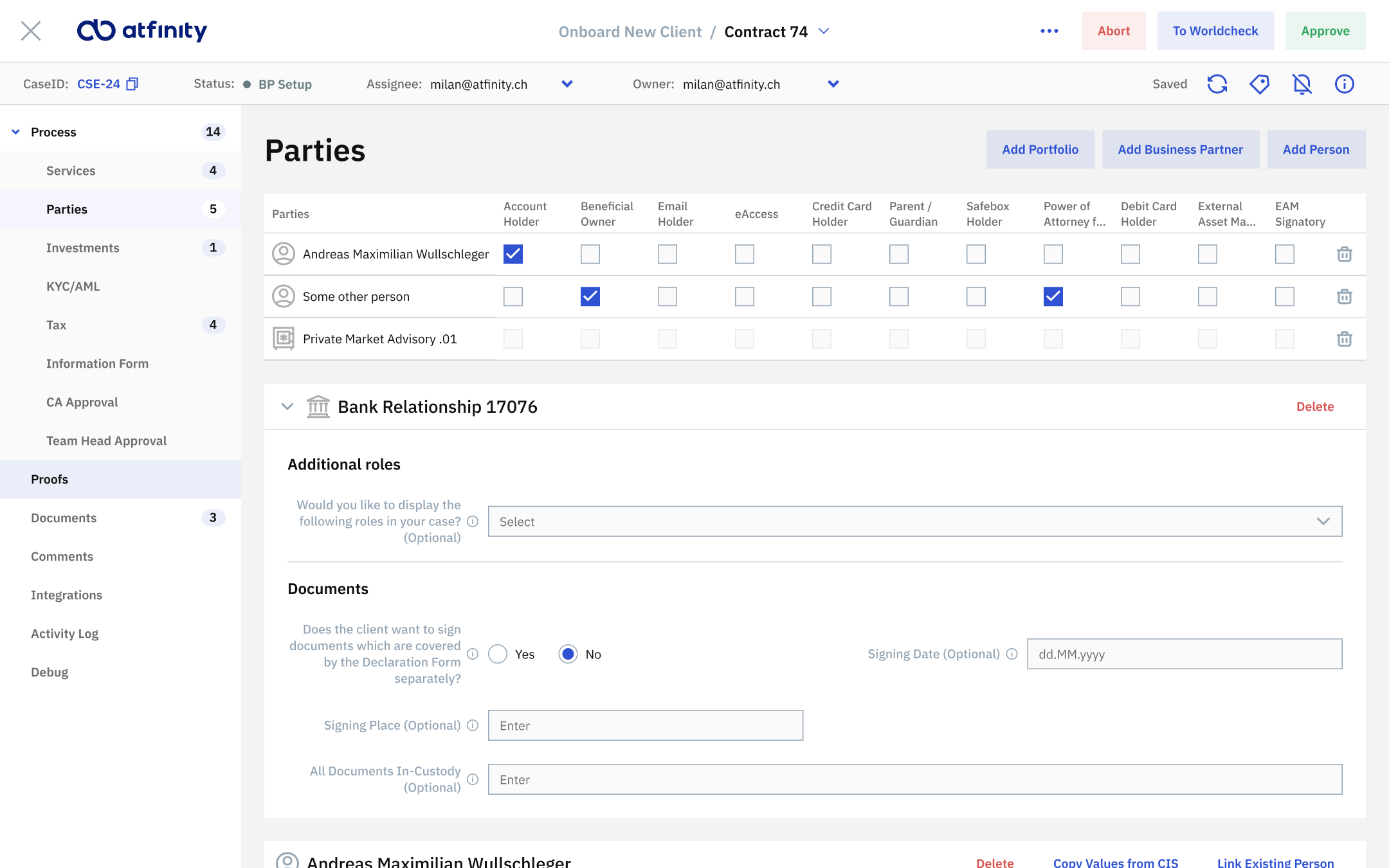Click the refresh sync icon
Image resolution: width=1389 pixels, height=868 pixels.
tap(1217, 84)
